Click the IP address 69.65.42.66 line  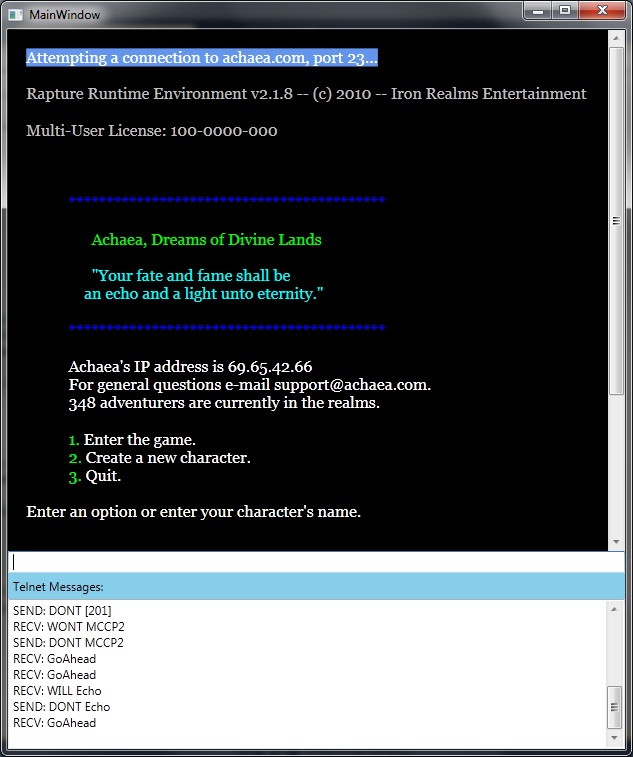(x=190, y=367)
